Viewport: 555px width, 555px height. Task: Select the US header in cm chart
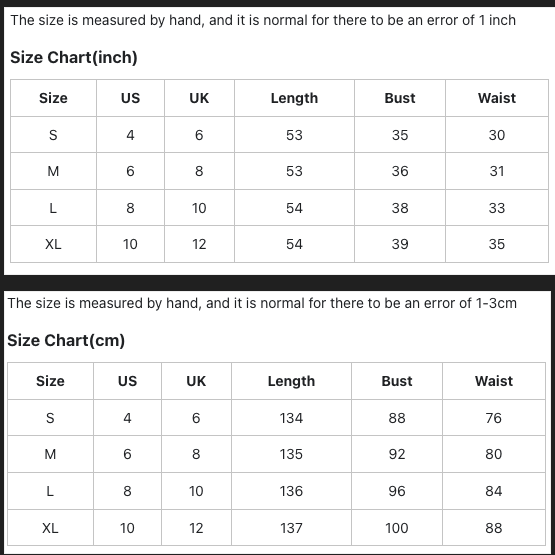[x=127, y=381]
